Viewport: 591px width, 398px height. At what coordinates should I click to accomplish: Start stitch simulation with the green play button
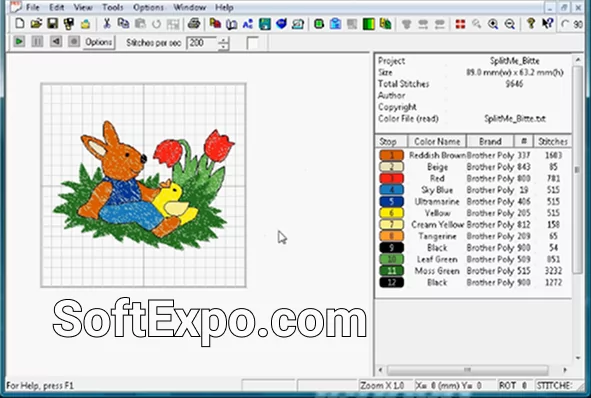tap(19, 41)
